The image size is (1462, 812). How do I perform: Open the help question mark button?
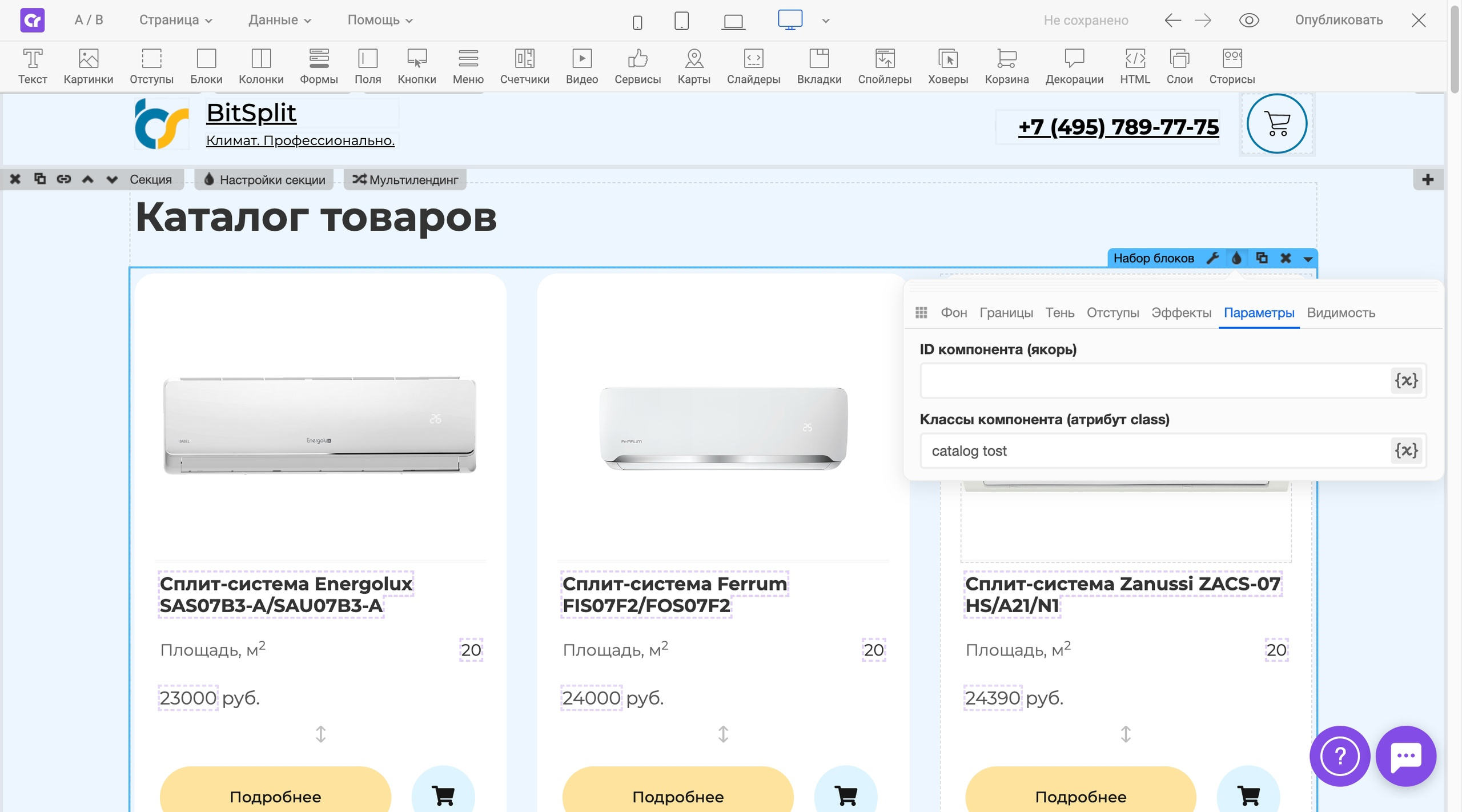click(1340, 756)
